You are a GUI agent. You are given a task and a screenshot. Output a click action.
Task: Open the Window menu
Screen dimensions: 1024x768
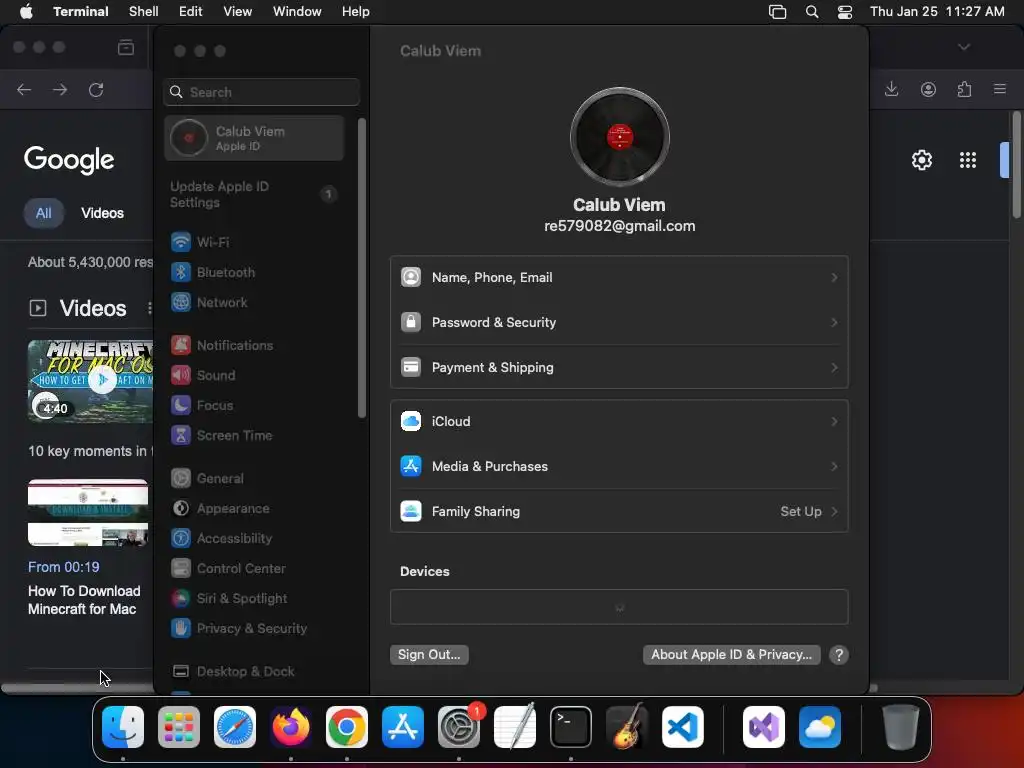(297, 12)
